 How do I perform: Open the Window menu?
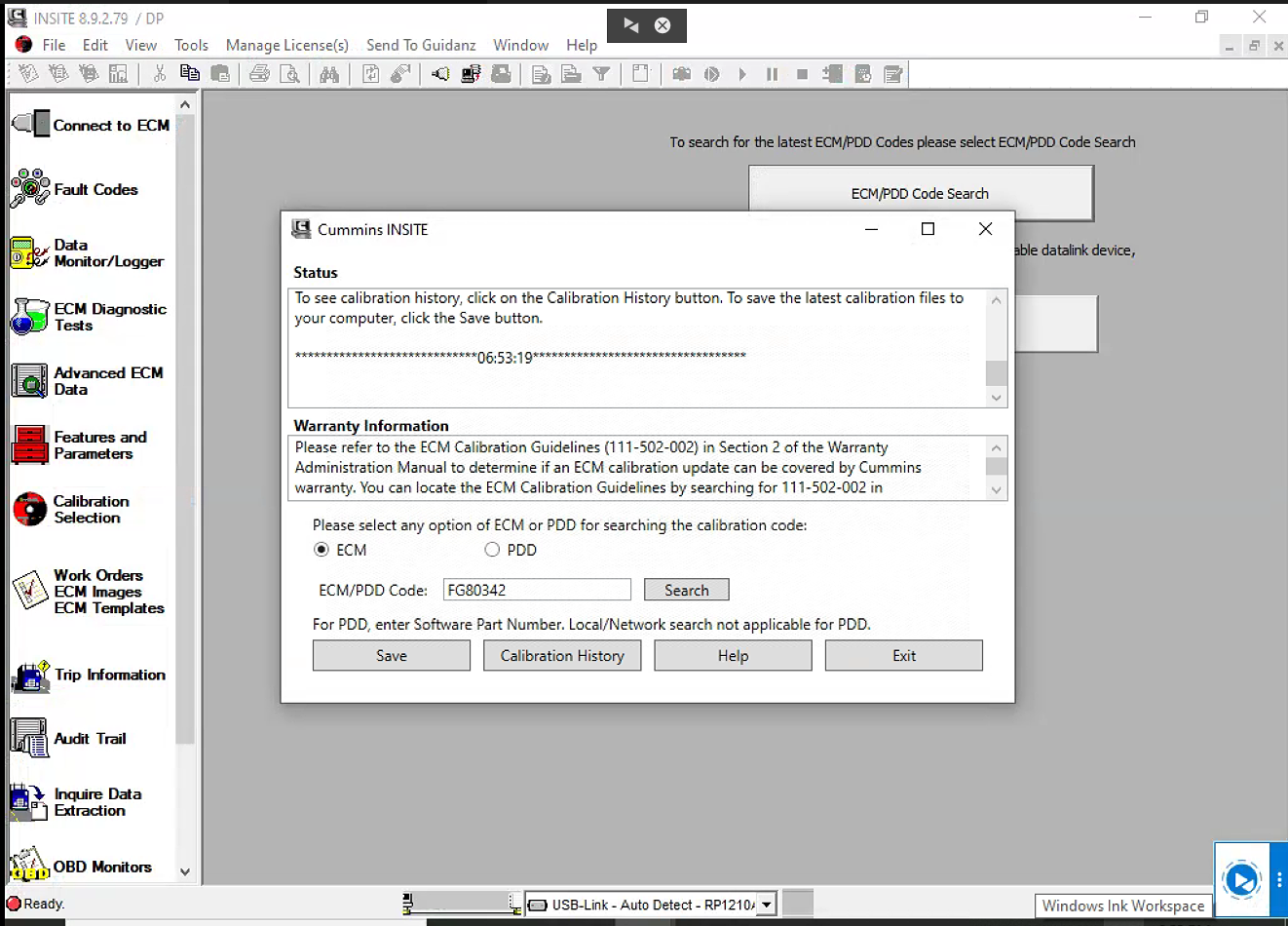coord(521,45)
